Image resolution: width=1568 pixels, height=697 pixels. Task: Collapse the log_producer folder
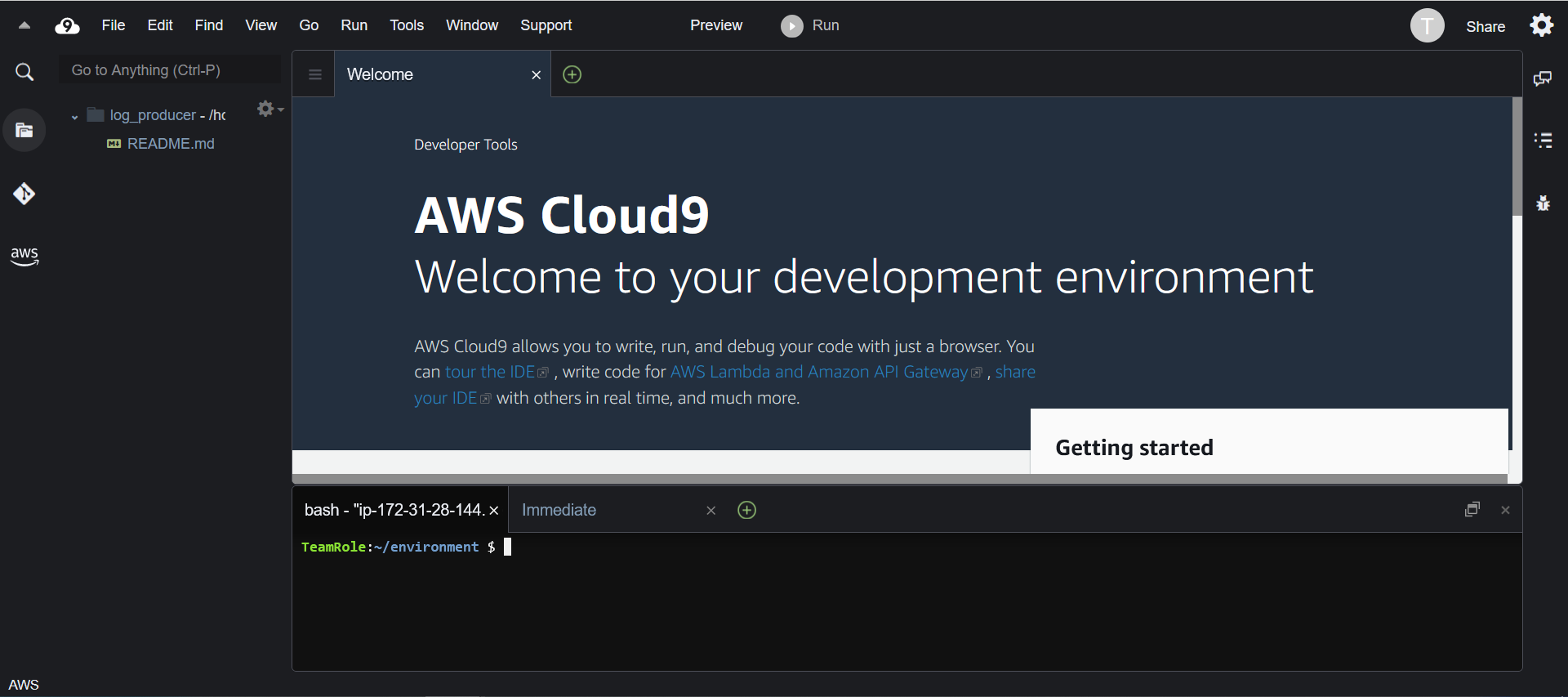click(x=74, y=116)
